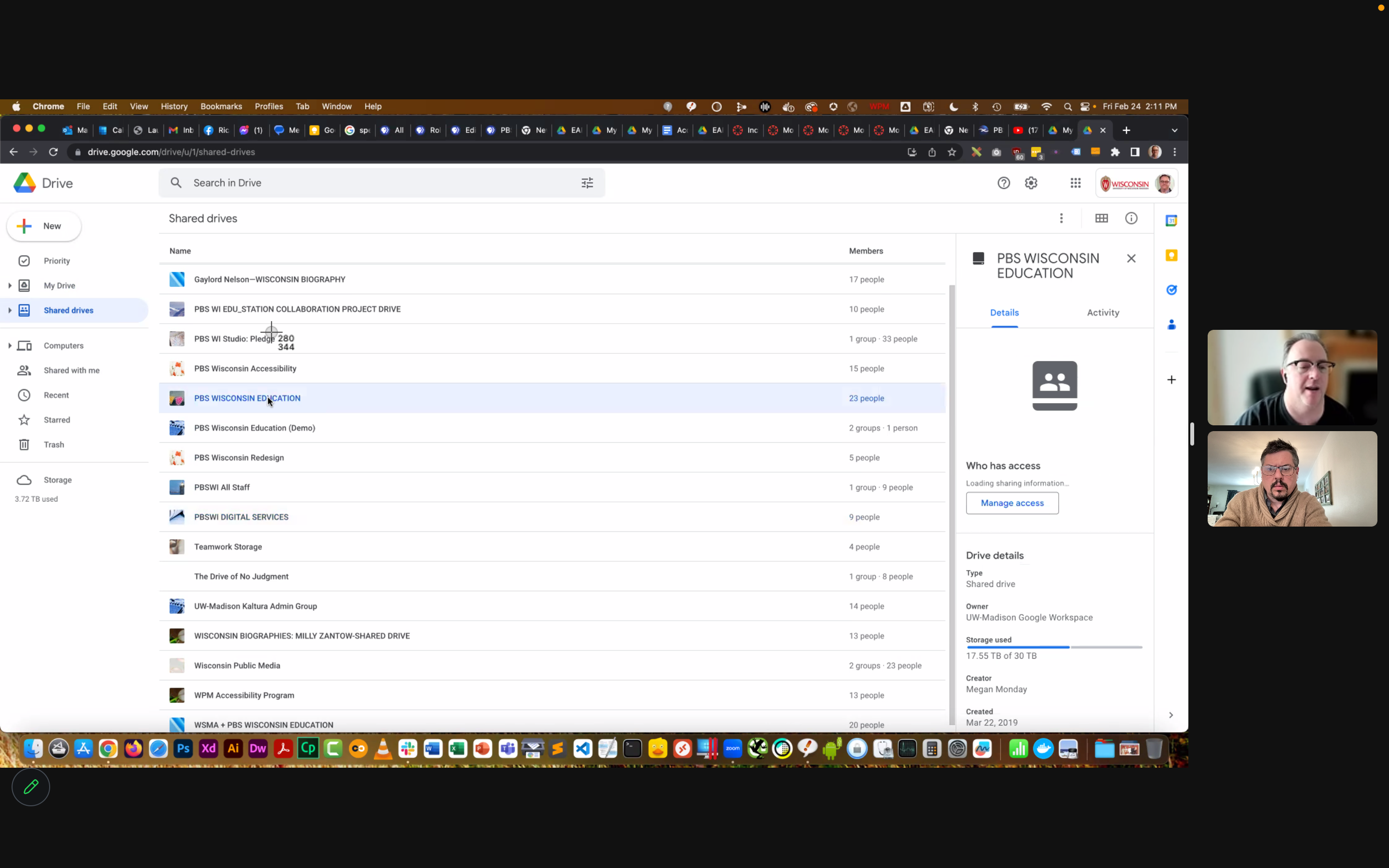Select the Teamwork Storage drive
The width and height of the screenshot is (1389, 868).
pos(552,546)
